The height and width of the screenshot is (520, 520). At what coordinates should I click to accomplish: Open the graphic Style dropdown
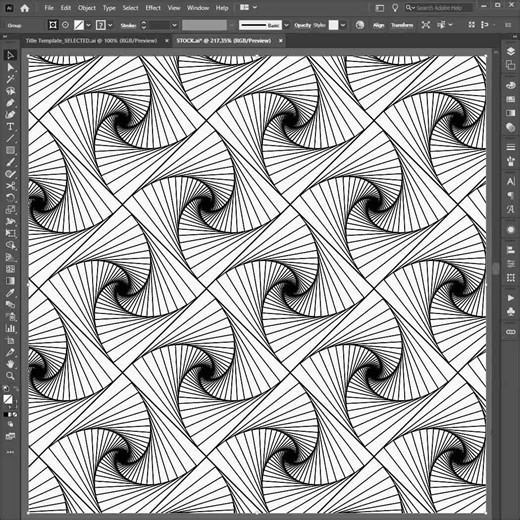tap(343, 25)
